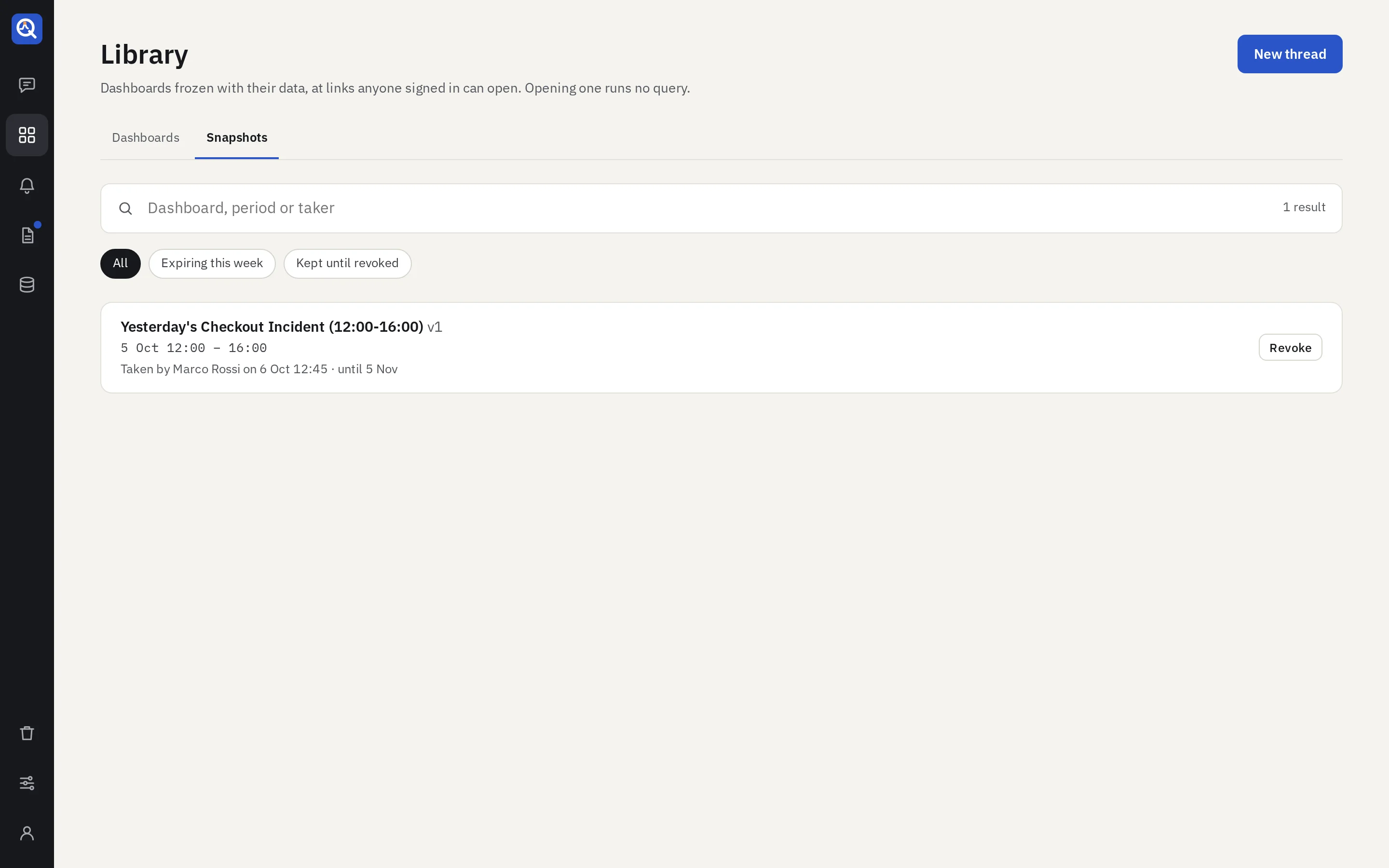Click the '1 result' count text
Viewport: 1389px width, 868px height.
click(1304, 207)
